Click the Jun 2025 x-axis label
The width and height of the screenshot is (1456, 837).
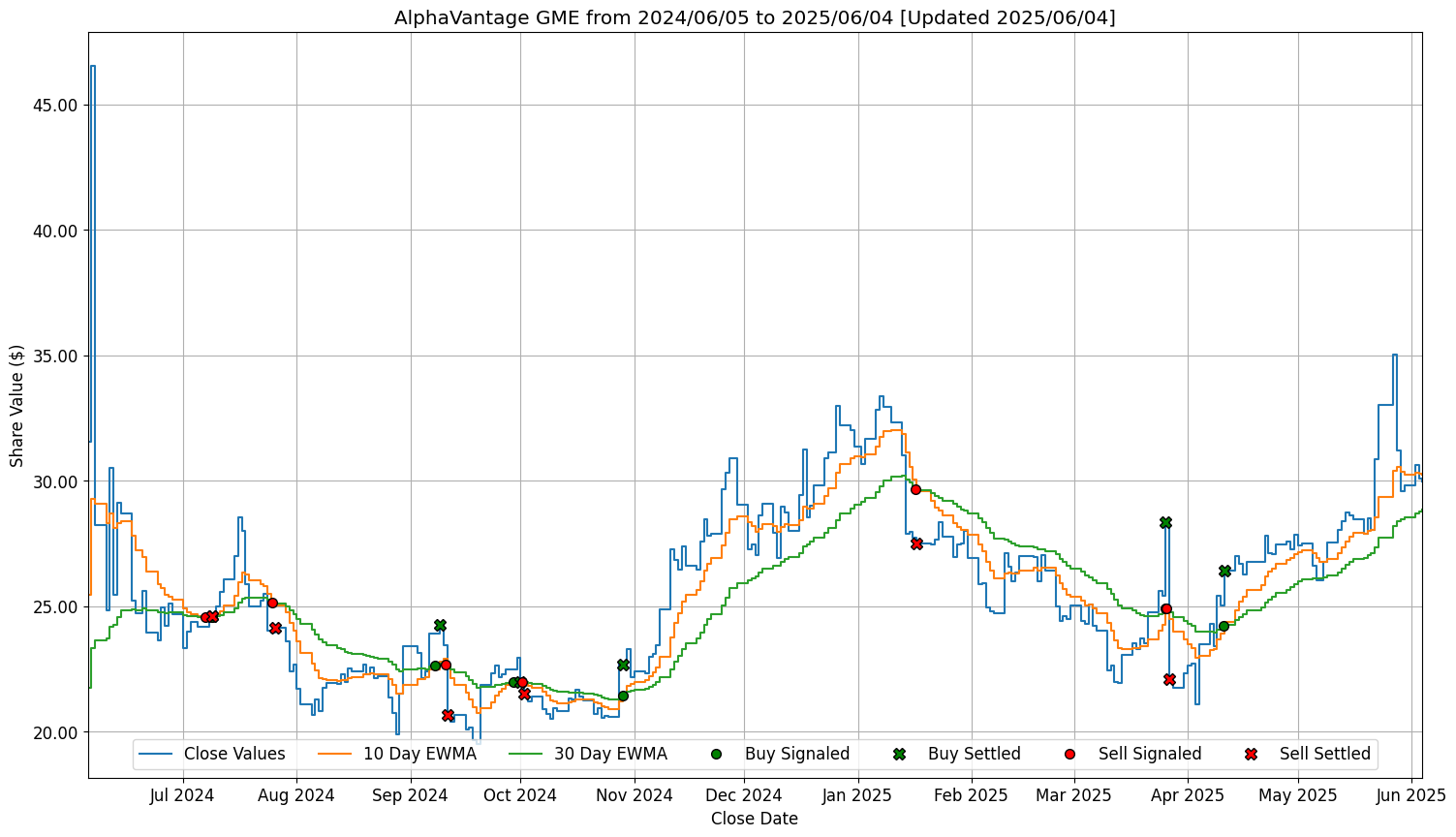1412,795
